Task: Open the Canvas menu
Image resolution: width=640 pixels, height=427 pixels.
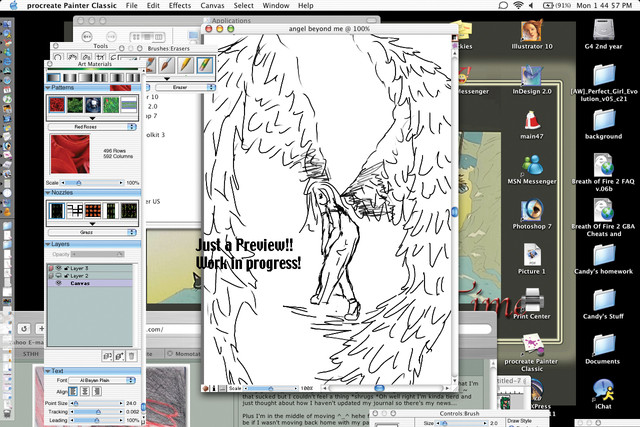Action: [x=210, y=6]
